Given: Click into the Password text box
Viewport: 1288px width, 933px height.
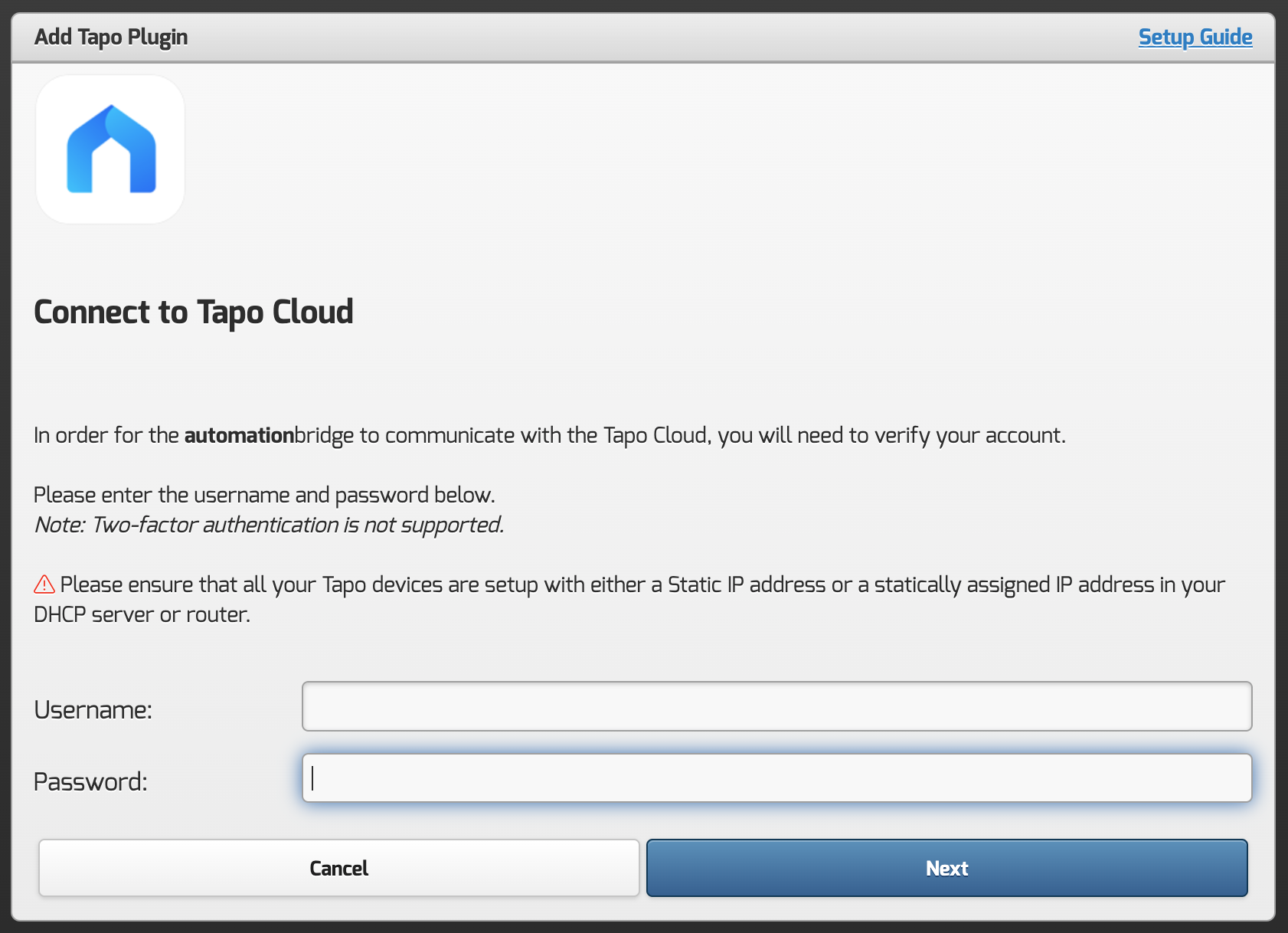Looking at the screenshot, I should pyautogui.click(x=776, y=778).
